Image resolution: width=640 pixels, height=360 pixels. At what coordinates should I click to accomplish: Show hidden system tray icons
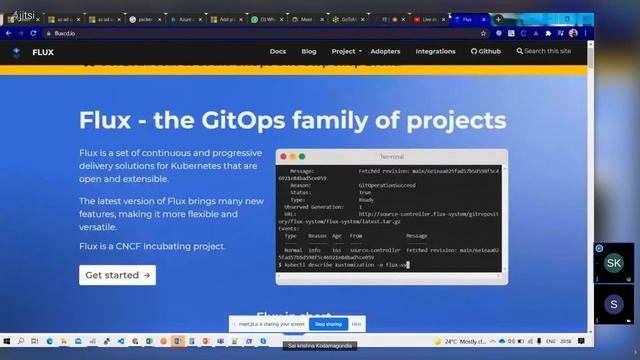[x=493, y=341]
